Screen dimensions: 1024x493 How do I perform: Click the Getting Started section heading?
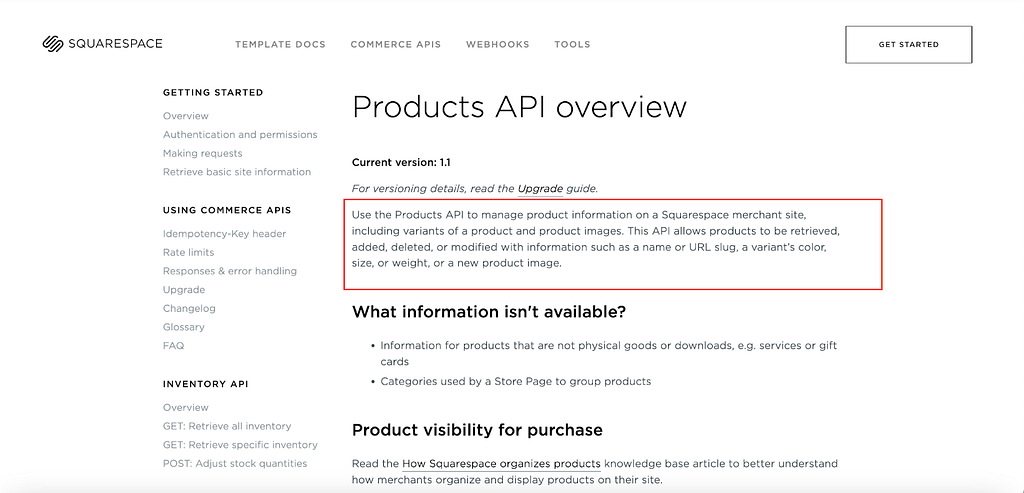pos(213,93)
